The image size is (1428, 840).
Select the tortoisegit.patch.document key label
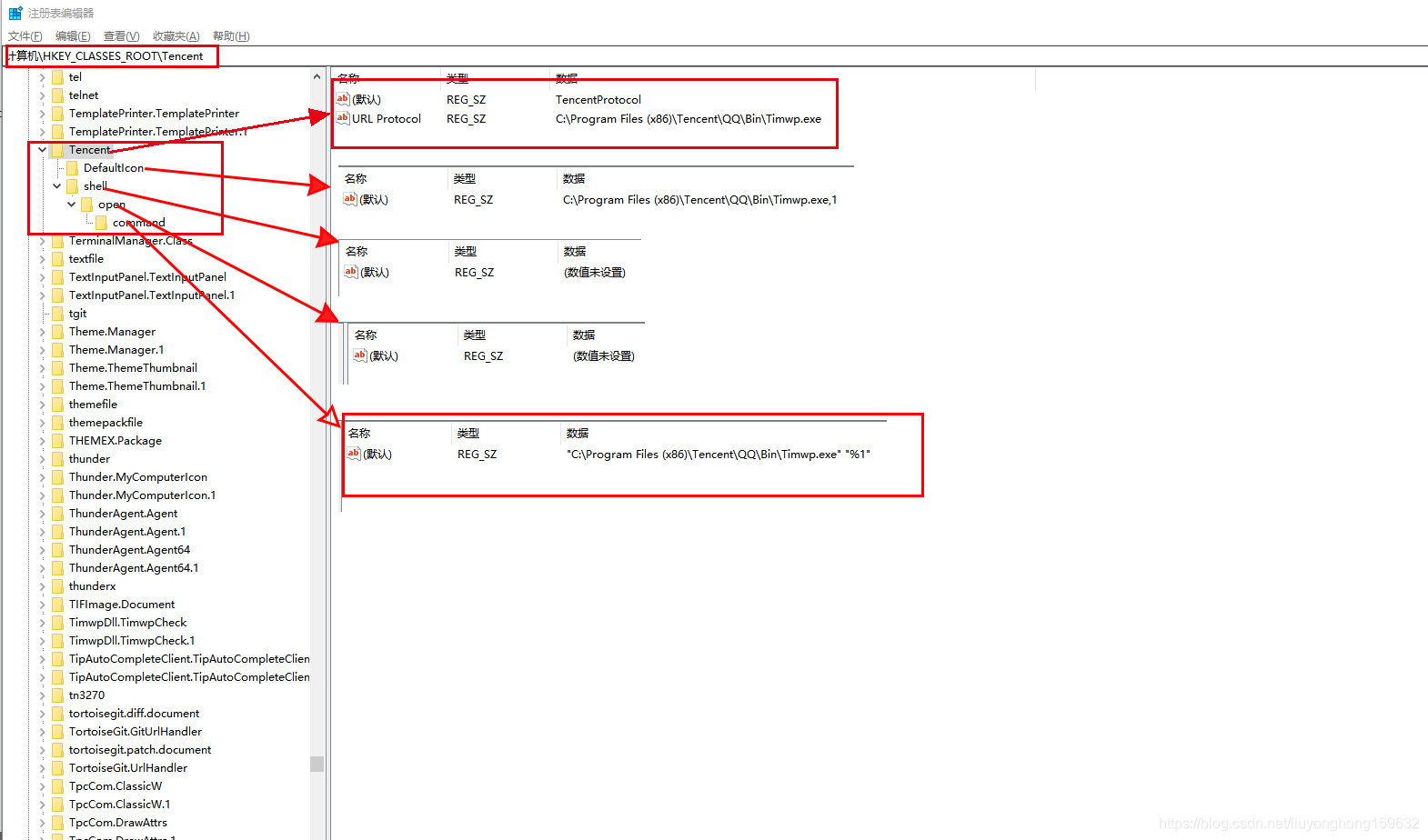(x=140, y=750)
